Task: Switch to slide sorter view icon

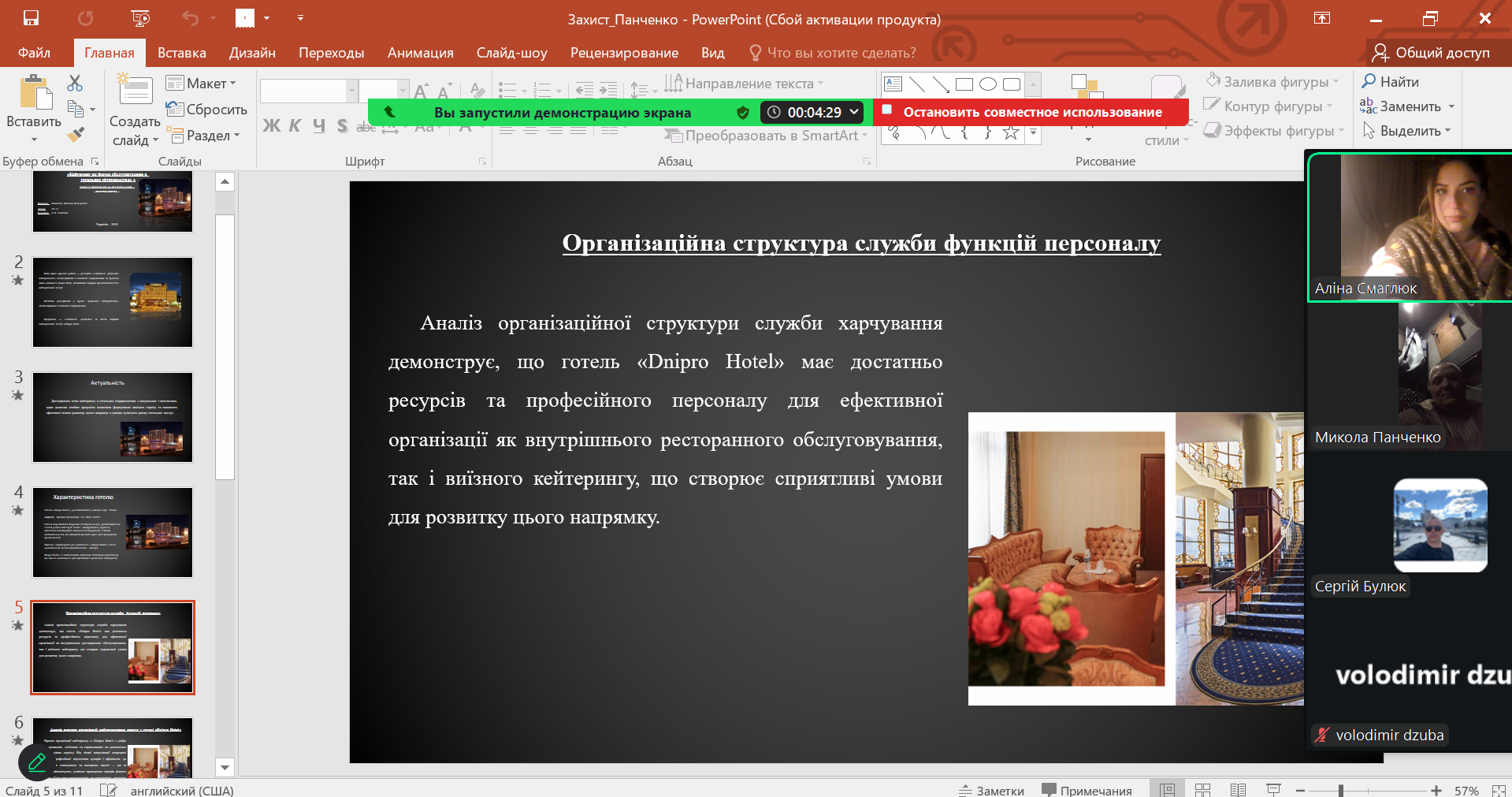Action: pos(1202,790)
